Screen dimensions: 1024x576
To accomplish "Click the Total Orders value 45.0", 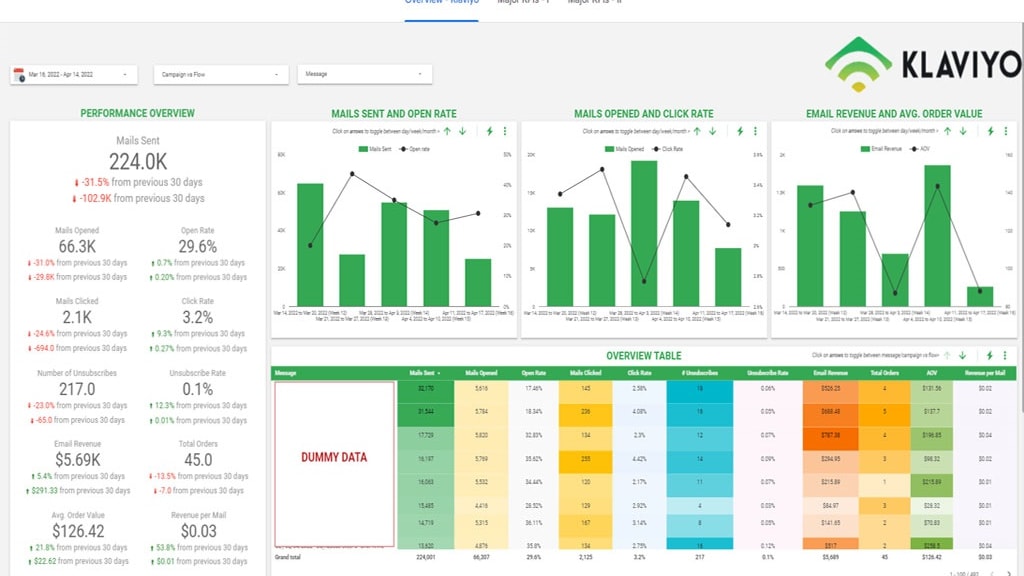I will [x=197, y=460].
